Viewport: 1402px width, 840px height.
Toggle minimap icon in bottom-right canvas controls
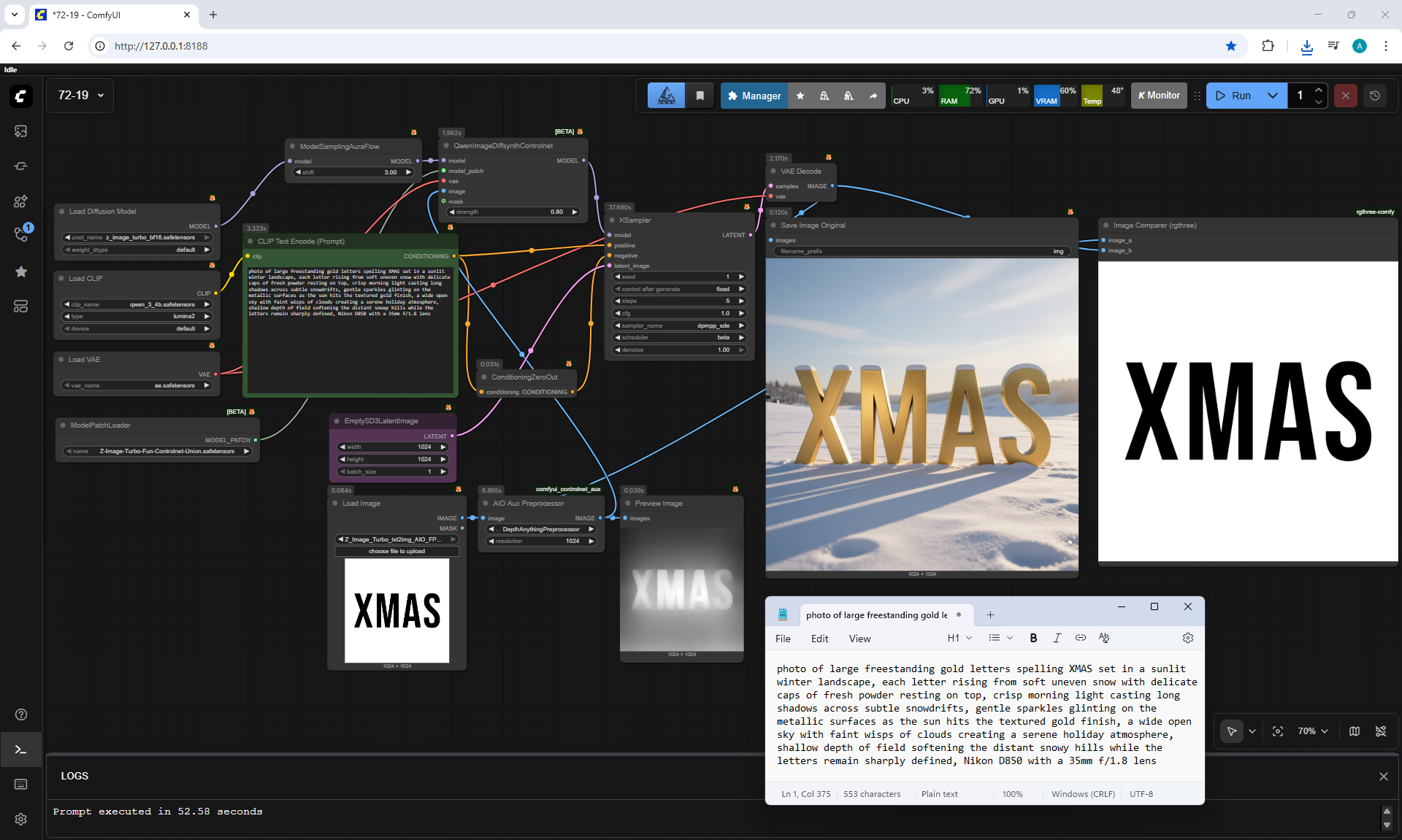[1354, 731]
